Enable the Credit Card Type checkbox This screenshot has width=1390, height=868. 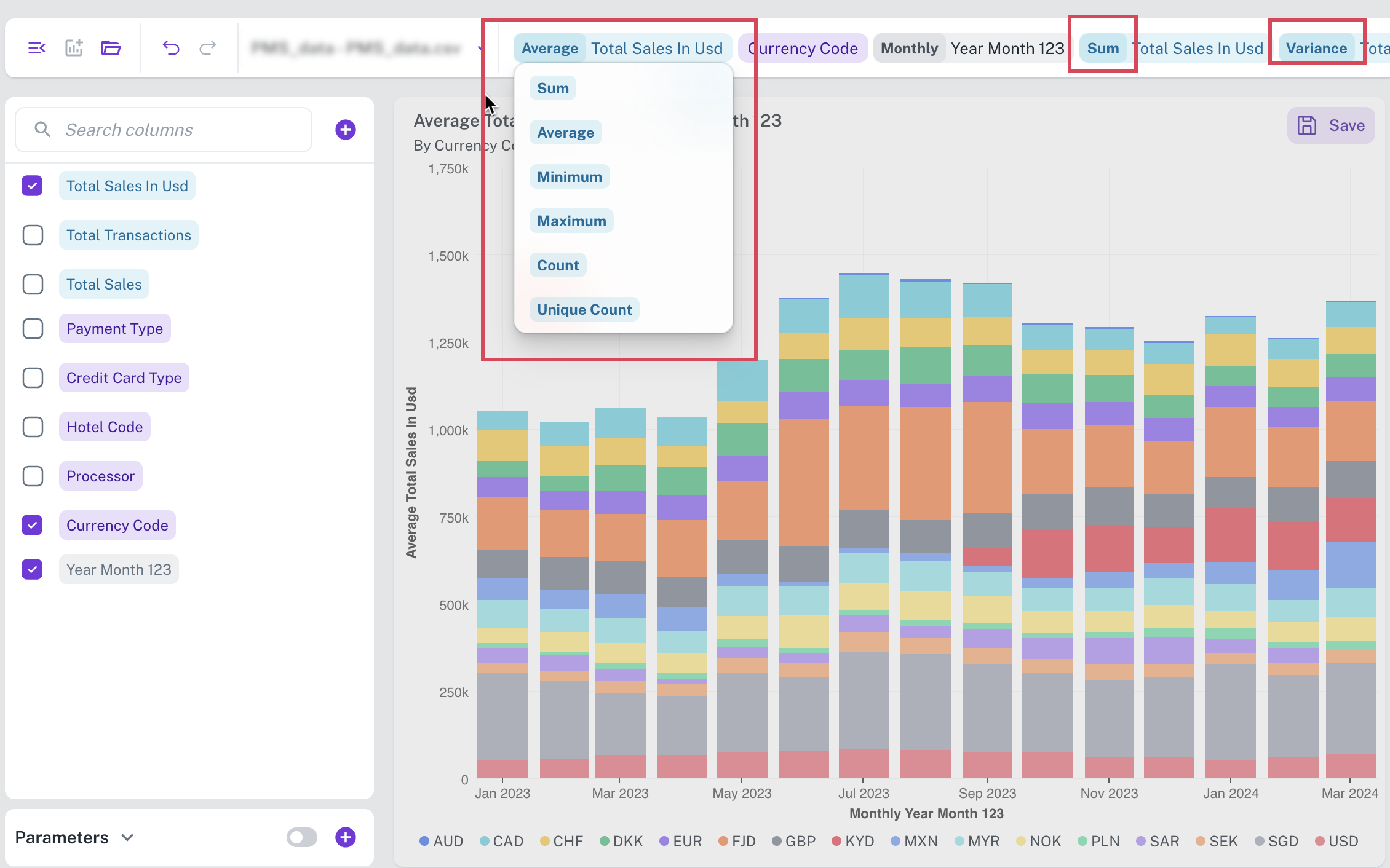[x=33, y=377]
